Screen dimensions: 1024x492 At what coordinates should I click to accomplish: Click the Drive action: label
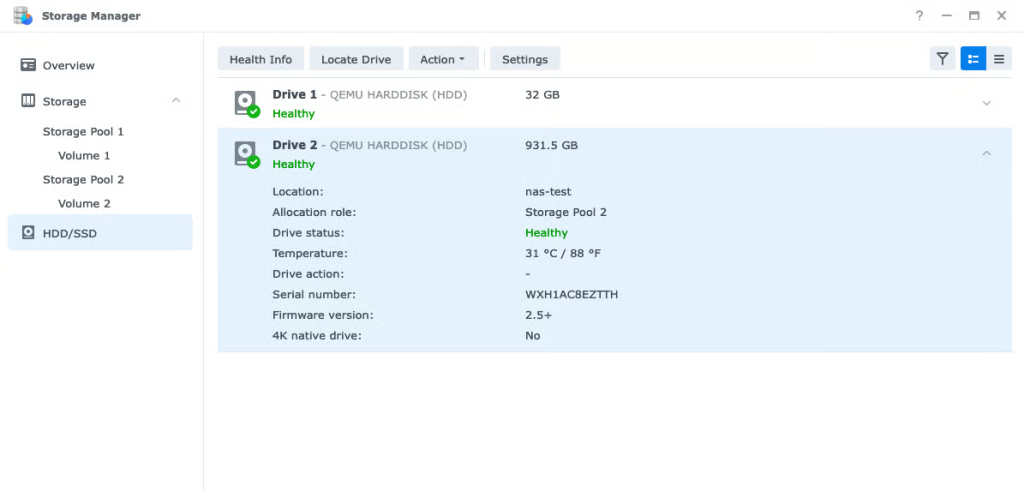coord(308,274)
